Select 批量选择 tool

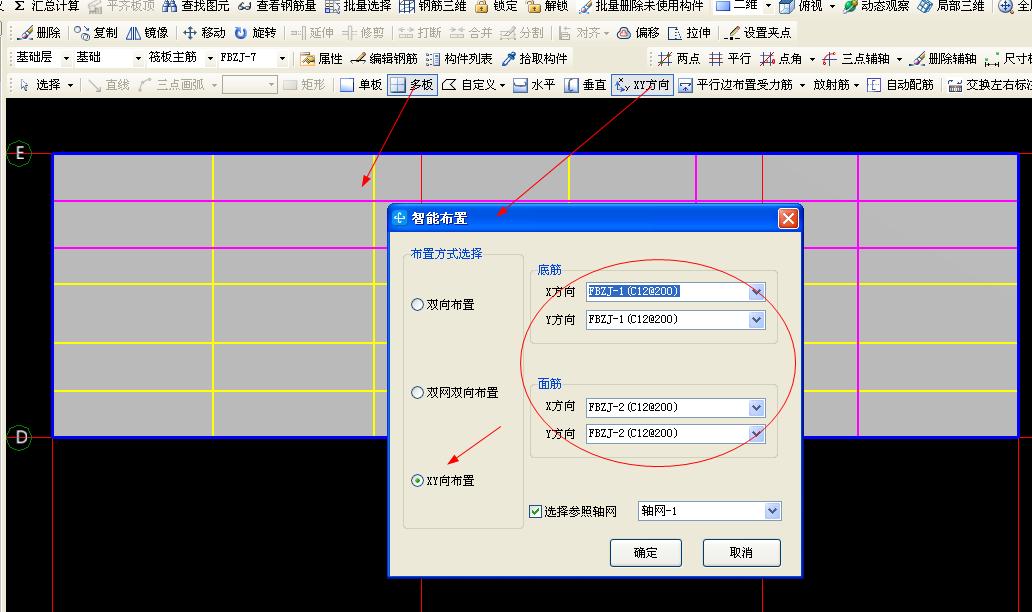click(x=358, y=6)
